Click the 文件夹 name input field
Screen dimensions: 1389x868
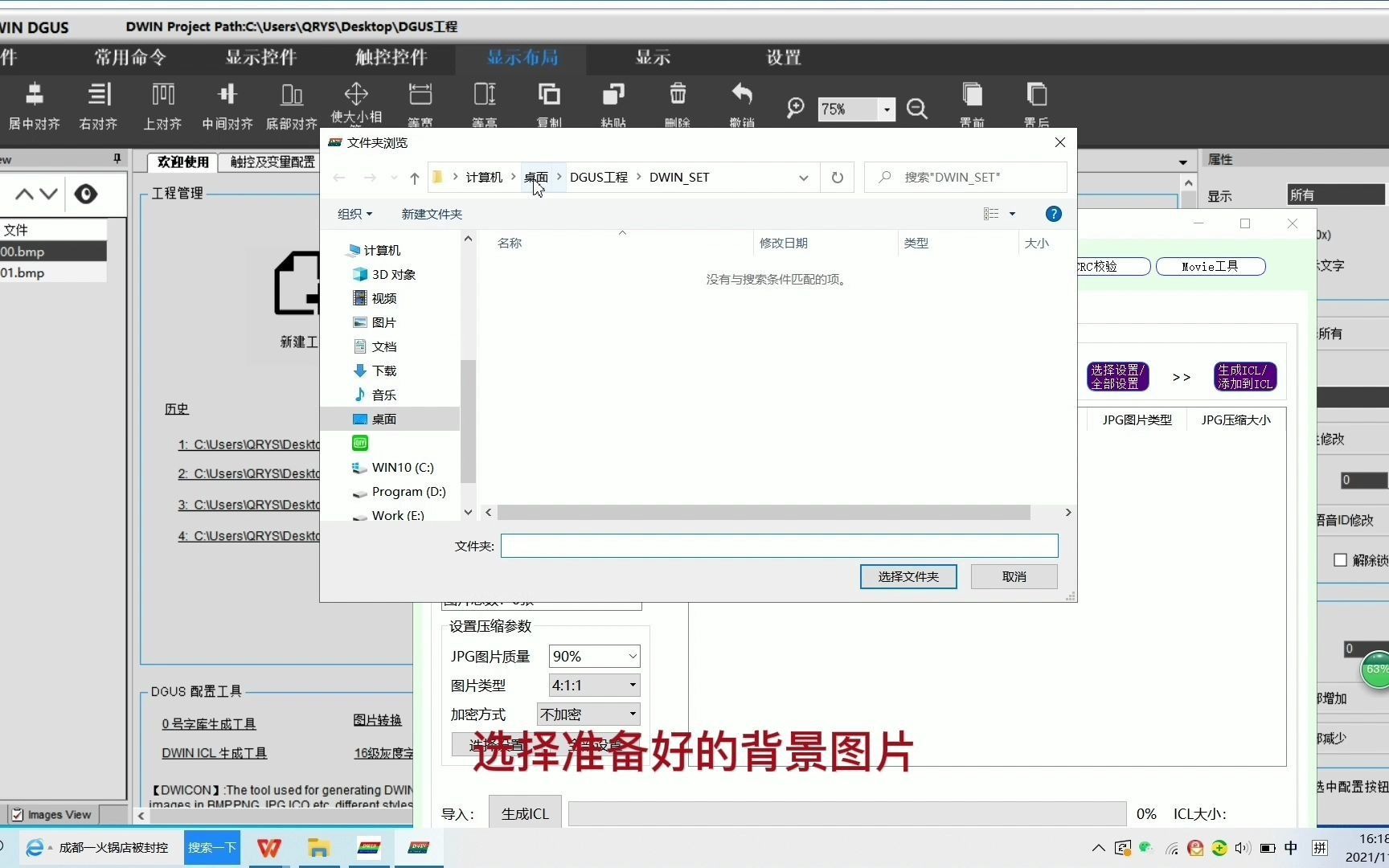click(778, 546)
